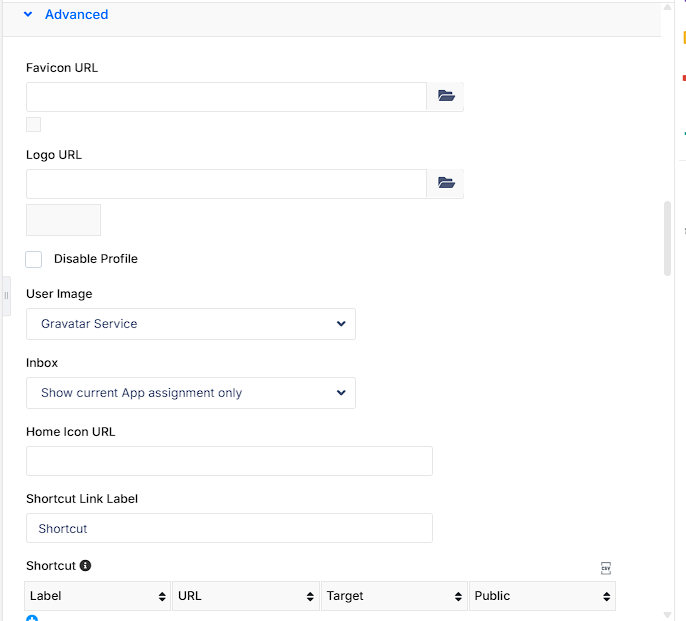Sort table by Public column arrows

(x=606, y=596)
